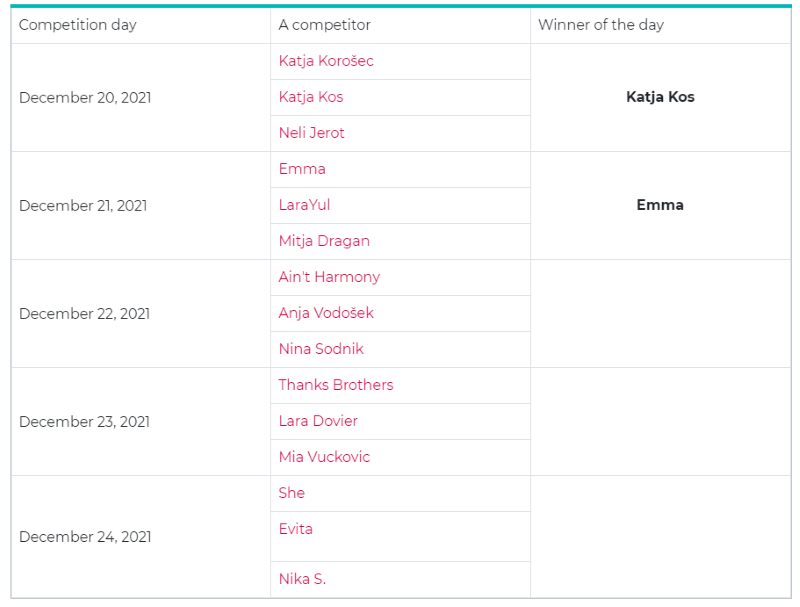Click the Mitja Dragan link
Image resolution: width=800 pixels, height=607 pixels.
324,241
